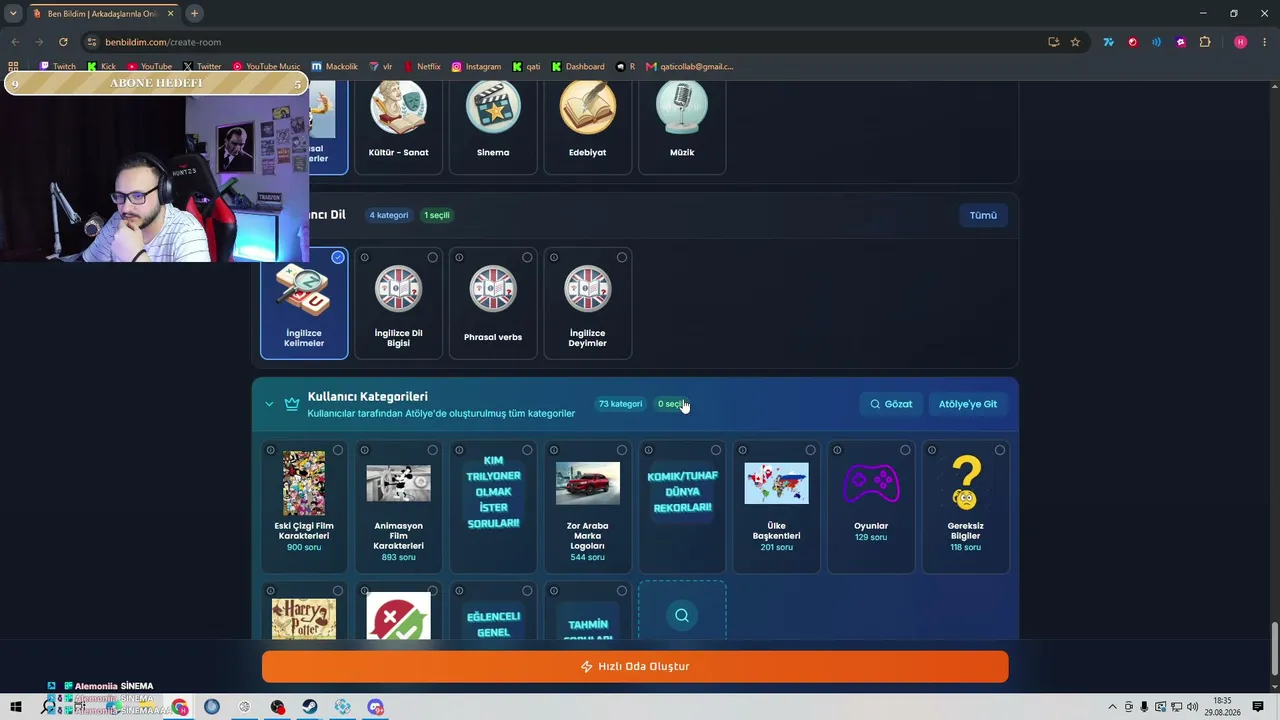Click info icon on Phrasal verbs card
This screenshot has width=1280, height=720.
[459, 257]
